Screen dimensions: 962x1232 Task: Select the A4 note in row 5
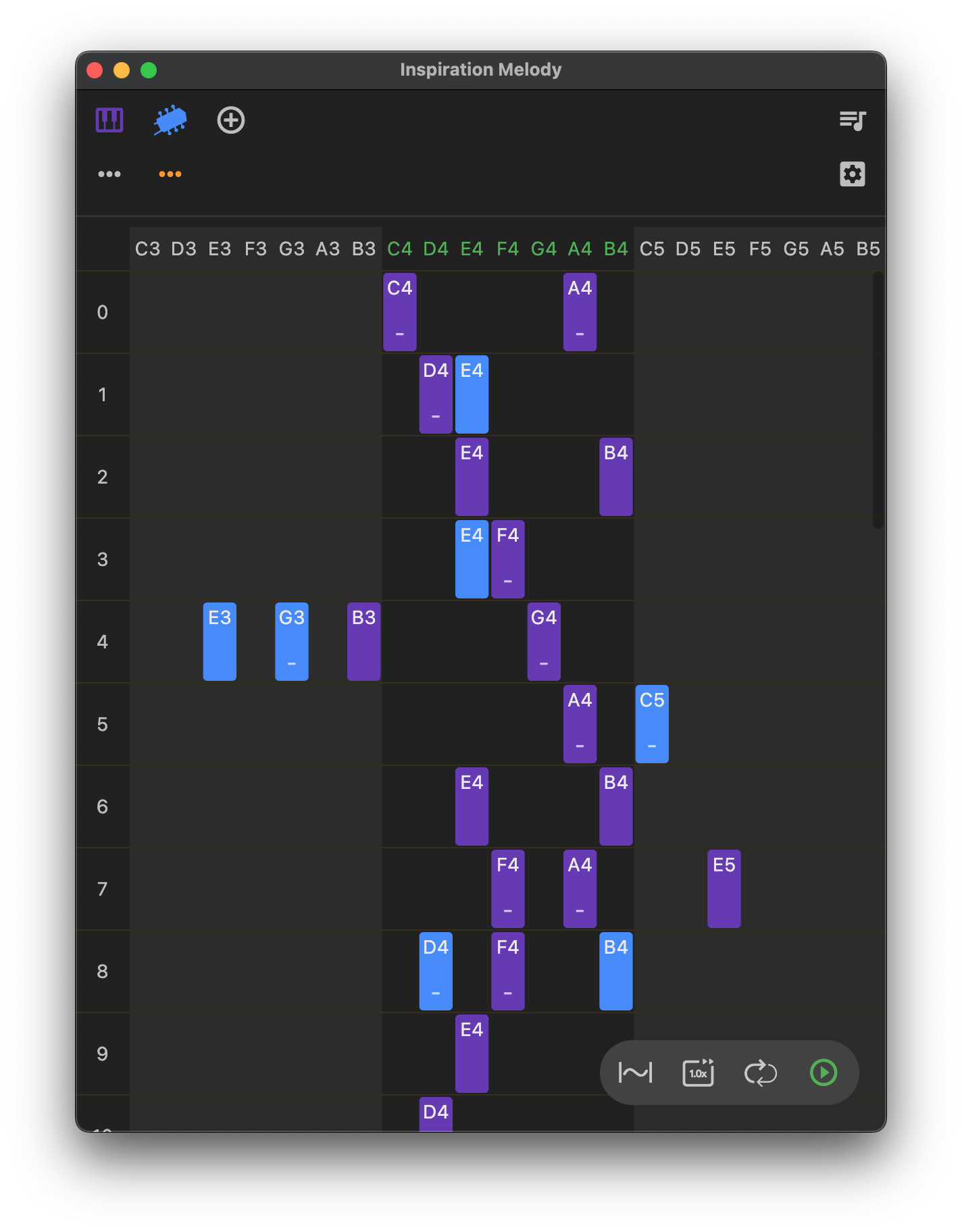580,724
